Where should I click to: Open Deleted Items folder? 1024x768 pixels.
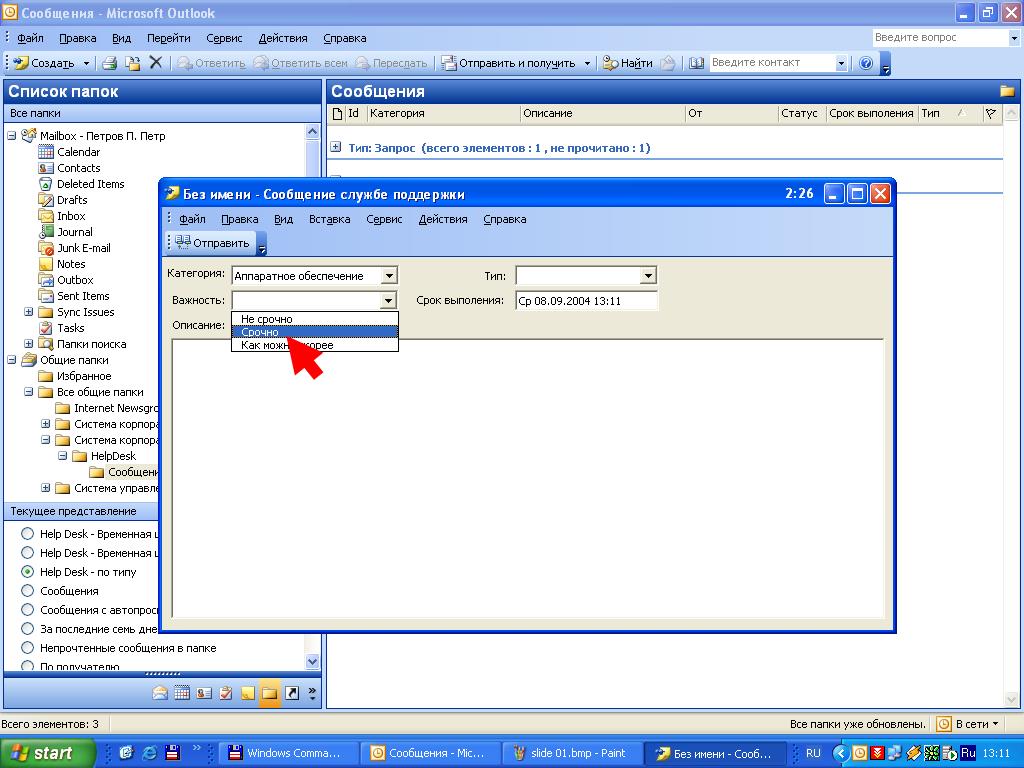90,184
